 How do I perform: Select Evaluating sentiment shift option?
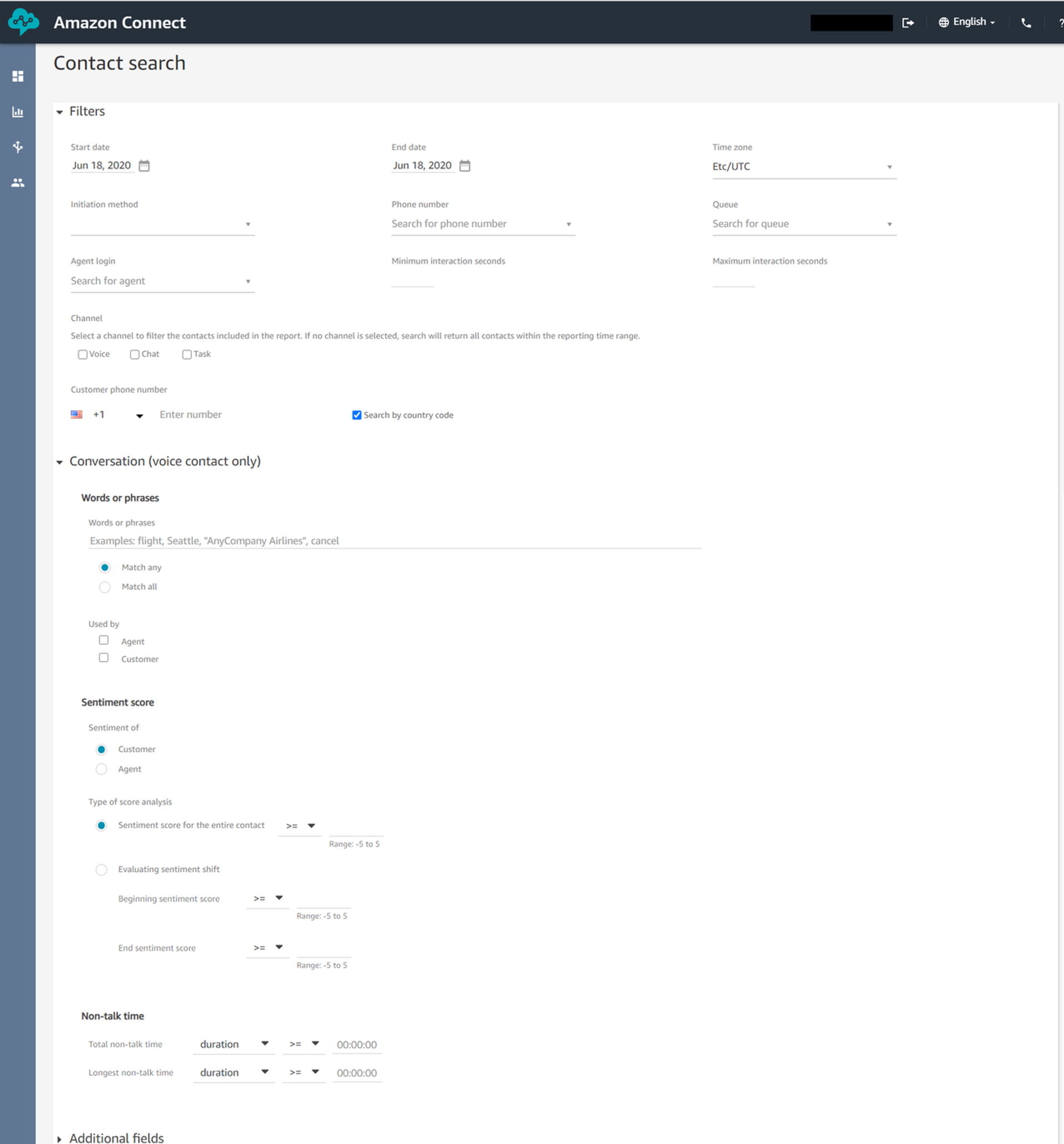click(x=101, y=869)
